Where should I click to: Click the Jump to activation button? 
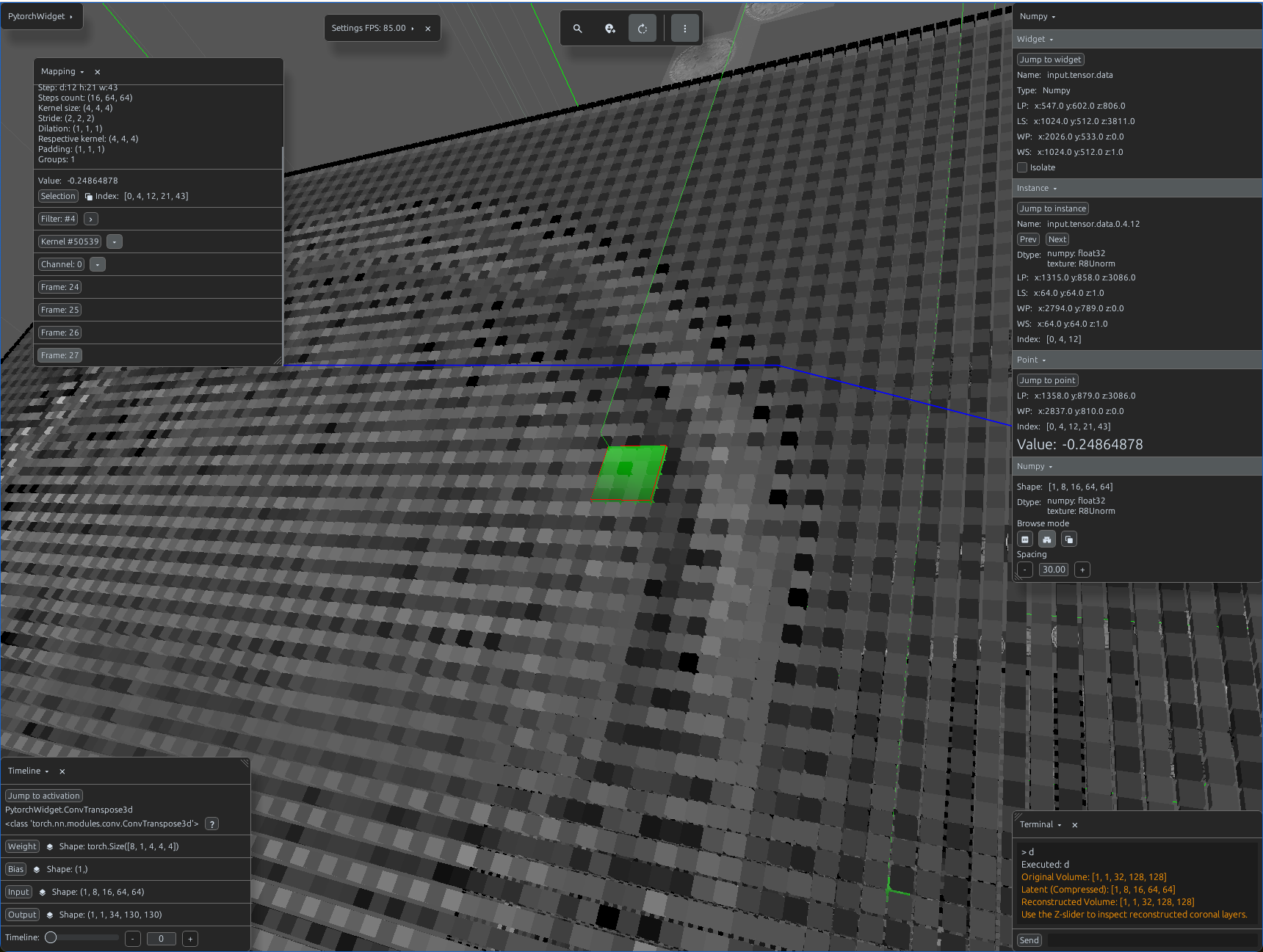tap(44, 796)
